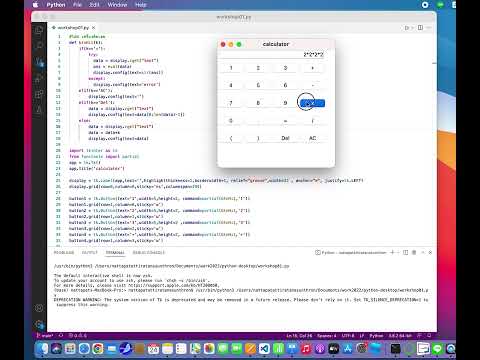Split the editor to the right

[x=420, y=28]
